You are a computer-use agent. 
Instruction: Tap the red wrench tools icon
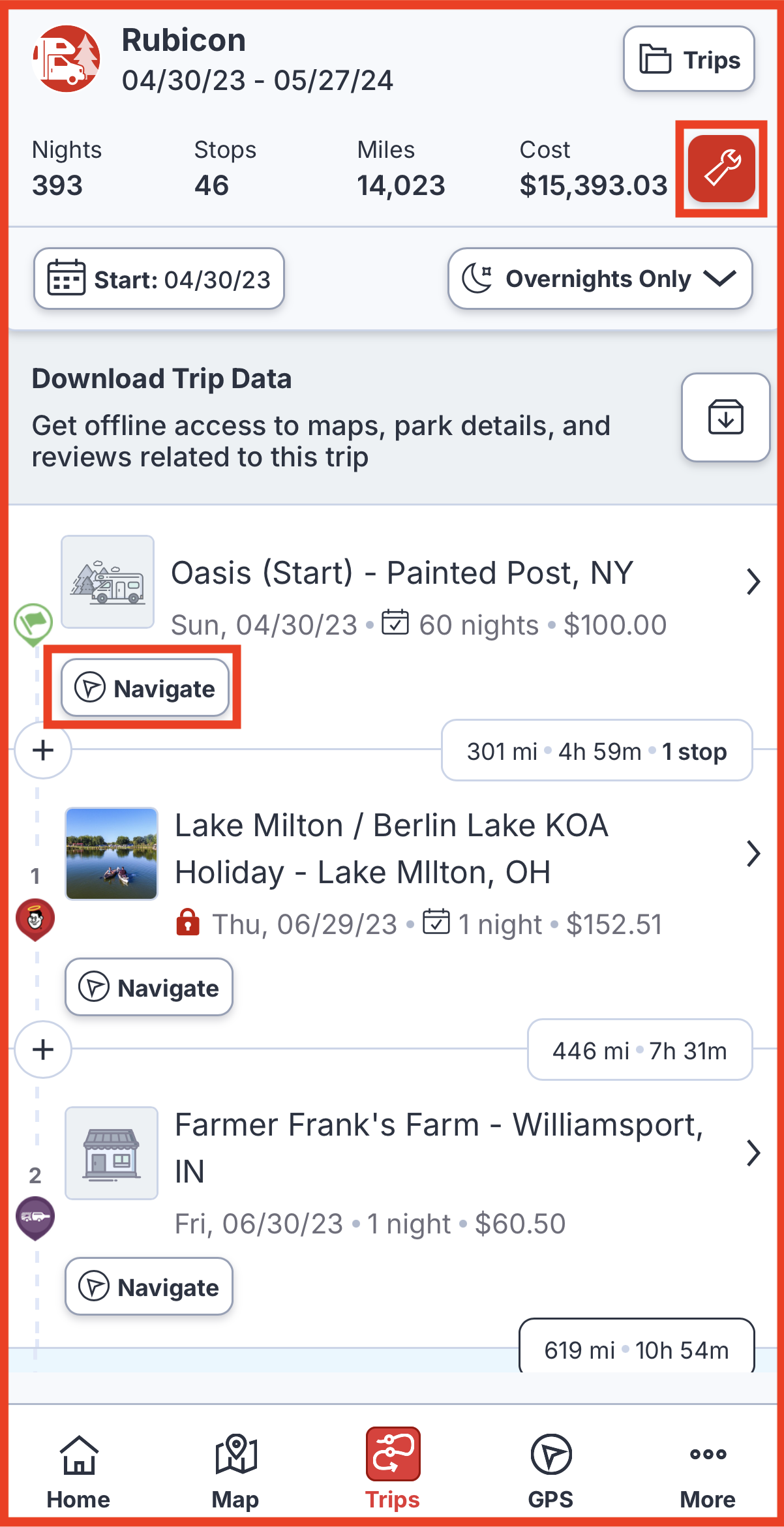click(721, 168)
